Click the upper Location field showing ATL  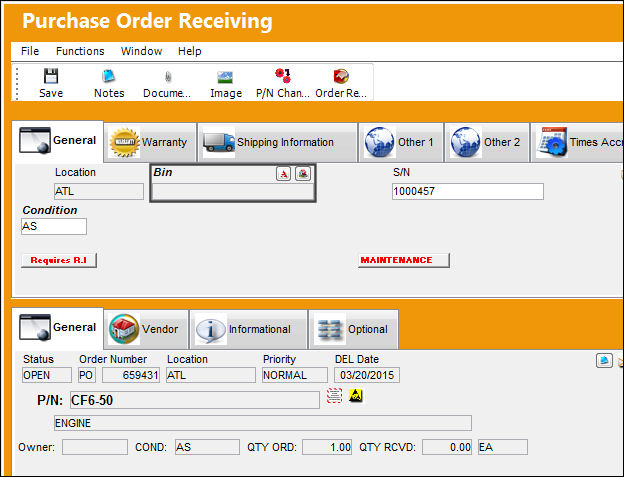[99, 191]
